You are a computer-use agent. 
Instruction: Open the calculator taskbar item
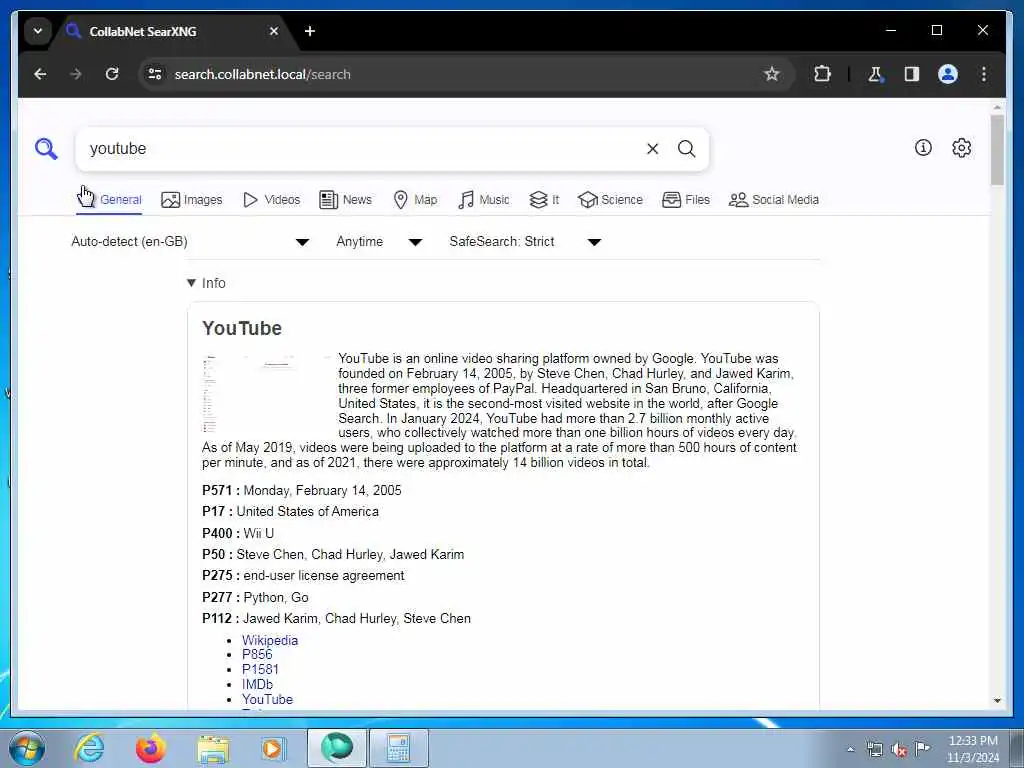[x=398, y=748]
